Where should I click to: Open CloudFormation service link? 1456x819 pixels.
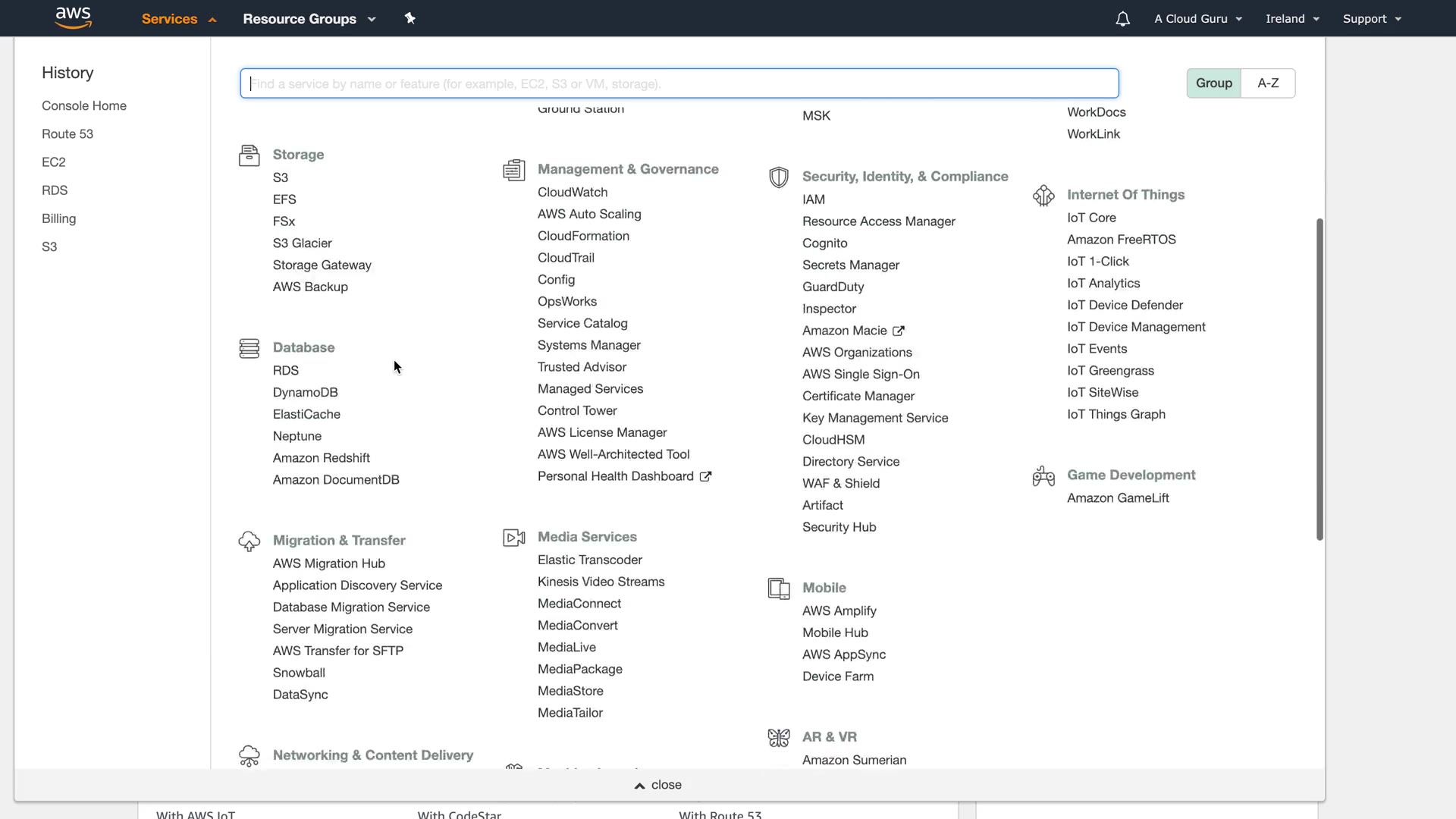pos(583,237)
